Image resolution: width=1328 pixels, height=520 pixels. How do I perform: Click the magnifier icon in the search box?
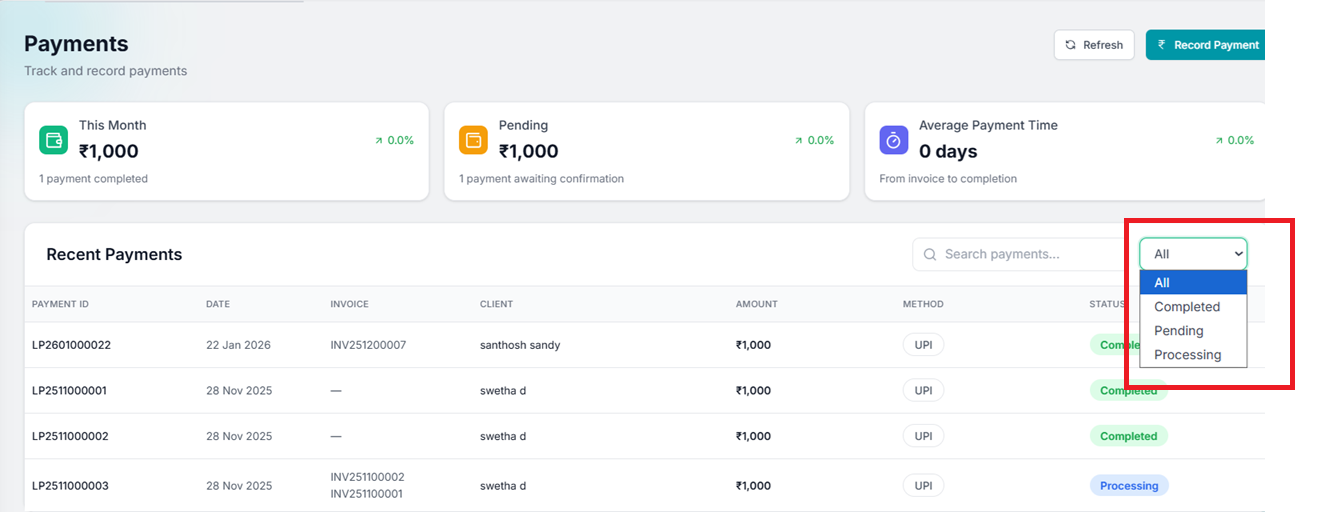pyautogui.click(x=930, y=254)
